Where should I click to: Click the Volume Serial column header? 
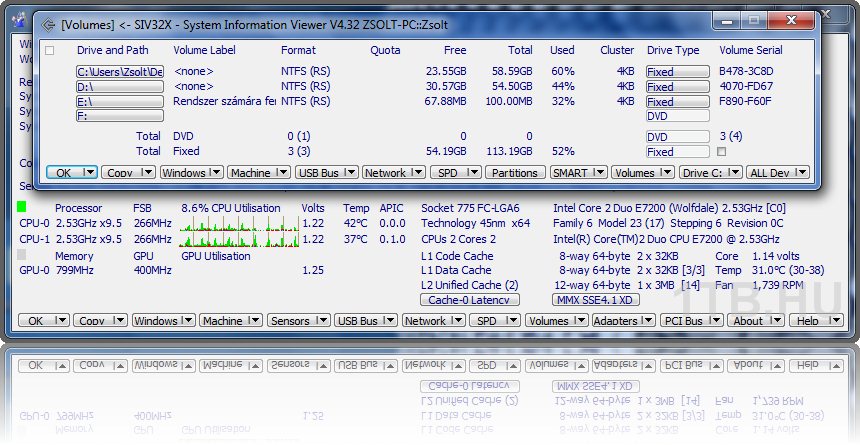click(x=751, y=50)
